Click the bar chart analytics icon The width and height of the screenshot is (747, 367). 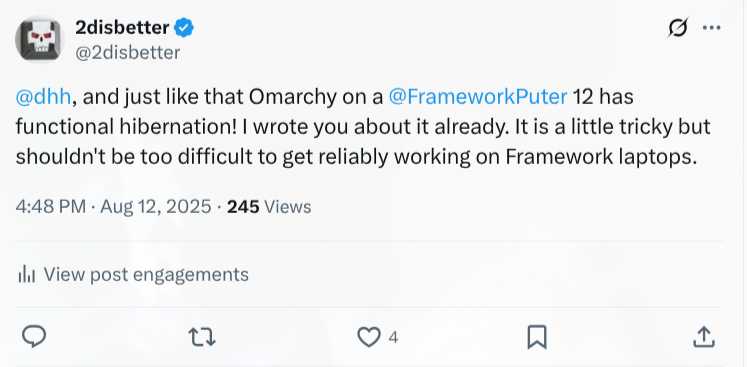26,275
